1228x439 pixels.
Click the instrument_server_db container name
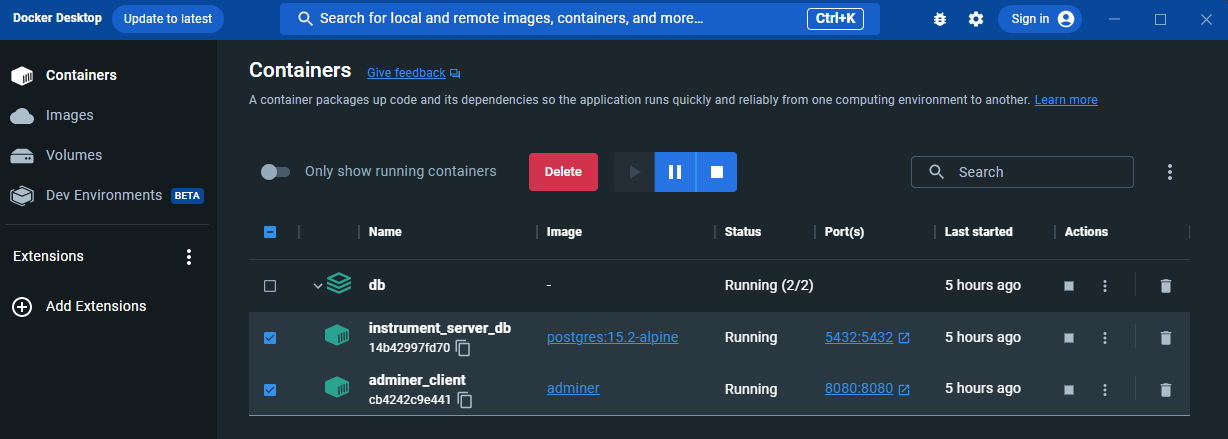coord(440,328)
